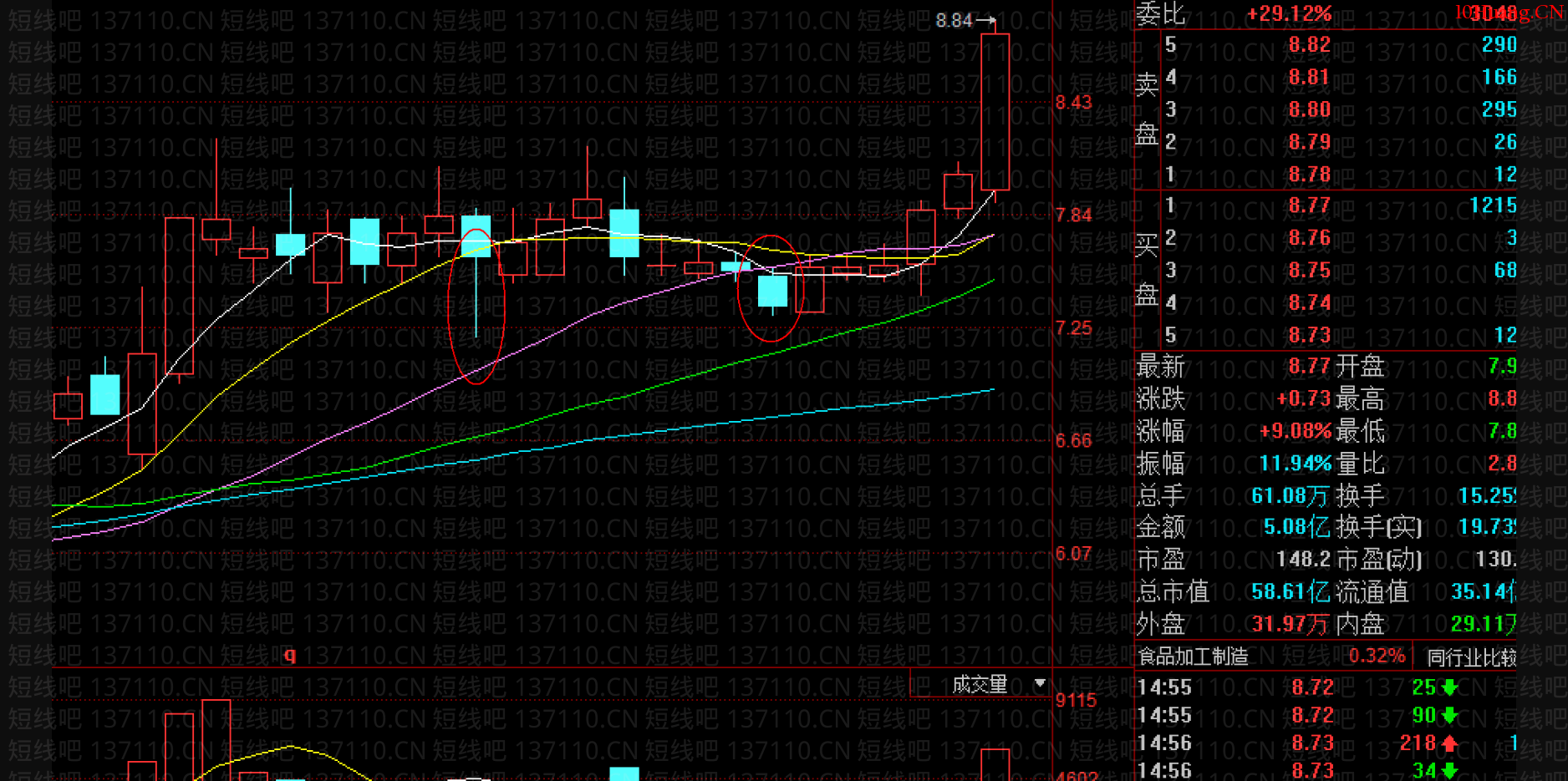Select the buy-1 price 8.77 in order book

[x=1309, y=205]
